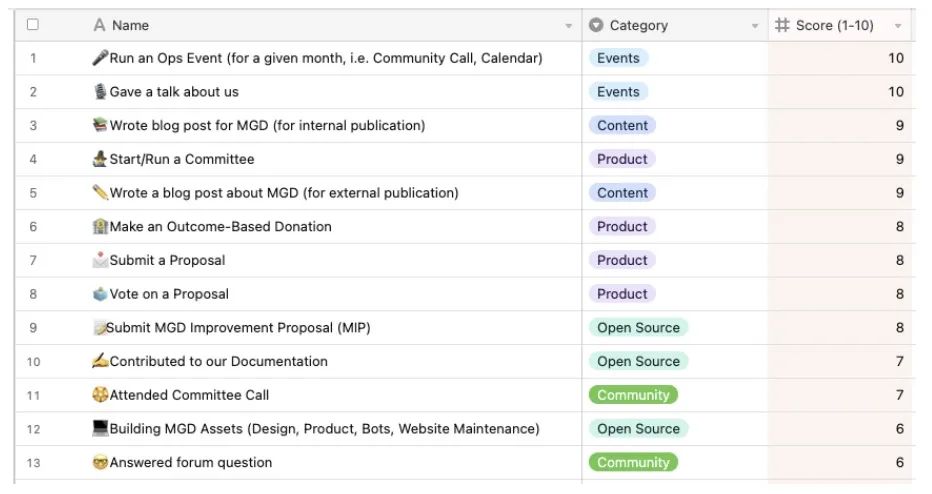Click the single select icon beside Category
Viewport: 932px width, 494px height.
coord(597,25)
